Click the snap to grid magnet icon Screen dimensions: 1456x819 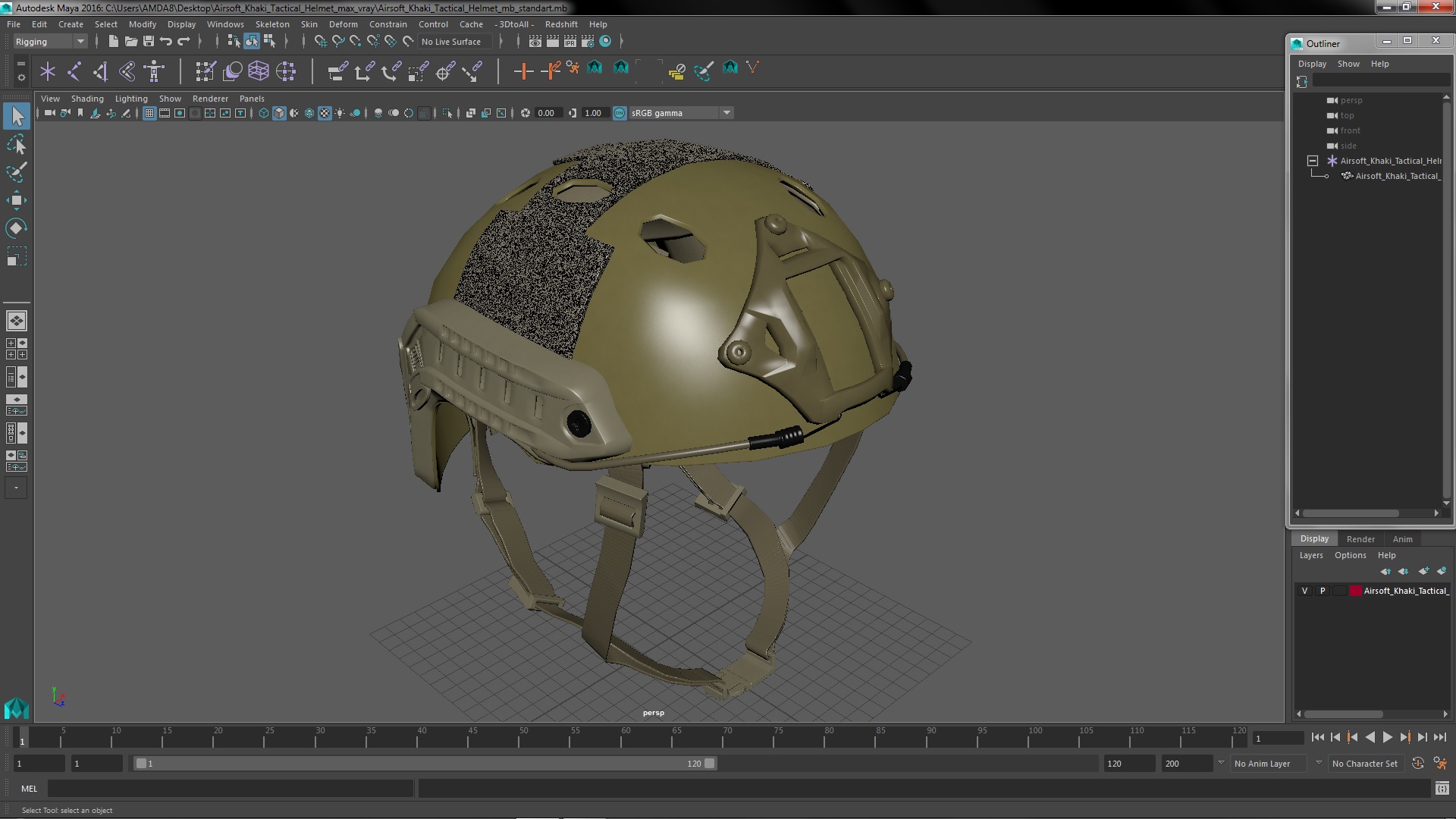321,42
